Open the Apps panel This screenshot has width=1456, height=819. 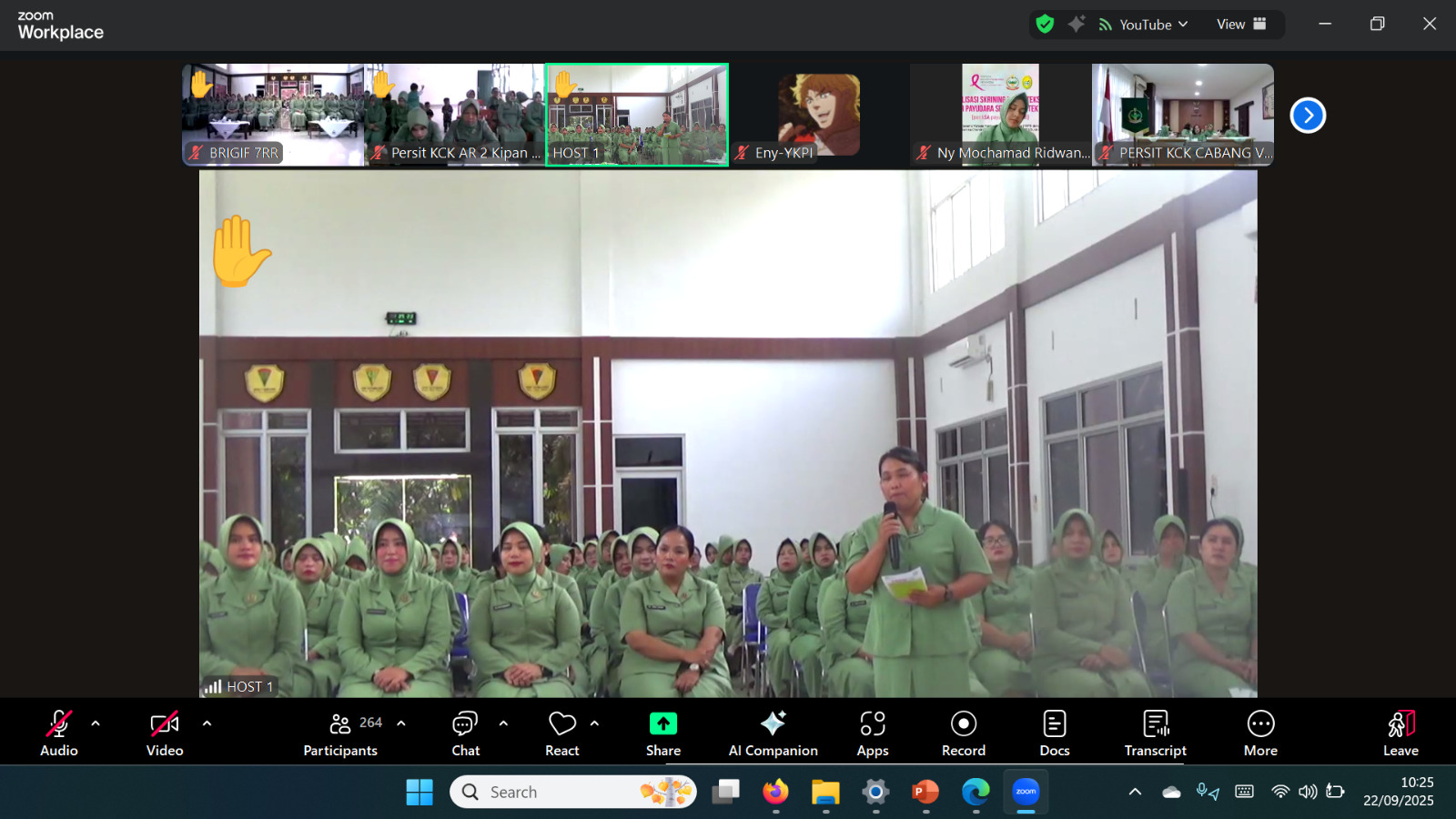pos(872,733)
